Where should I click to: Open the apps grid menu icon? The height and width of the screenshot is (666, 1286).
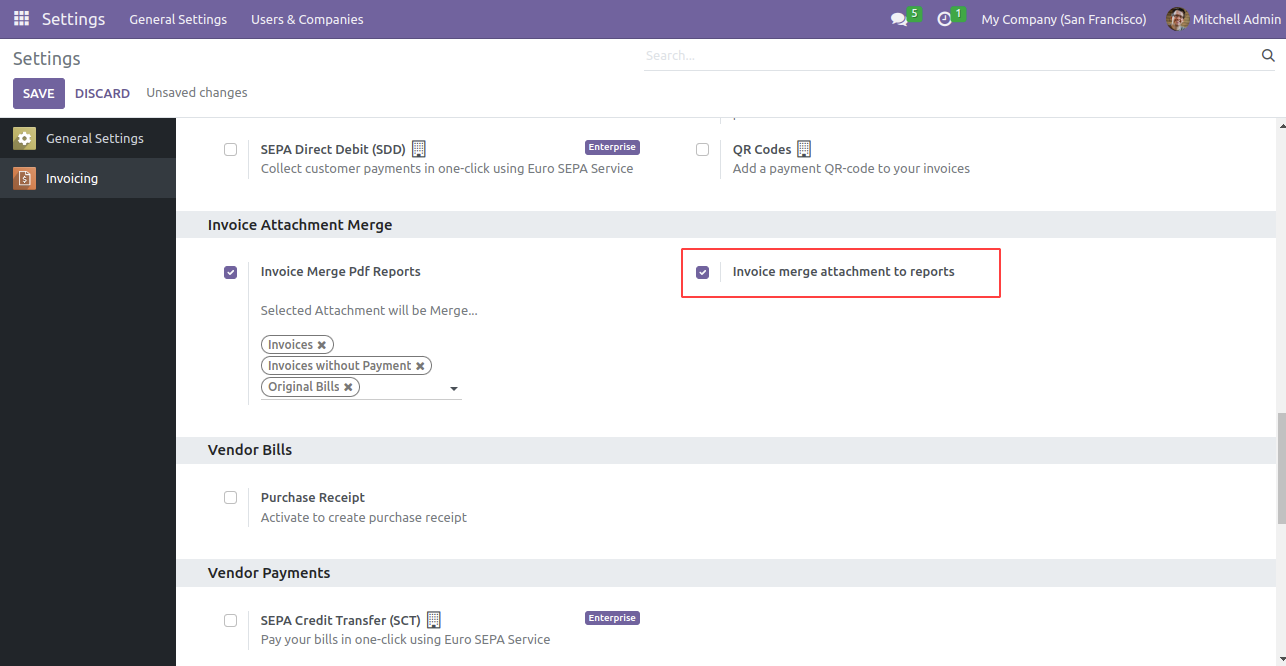point(21,19)
